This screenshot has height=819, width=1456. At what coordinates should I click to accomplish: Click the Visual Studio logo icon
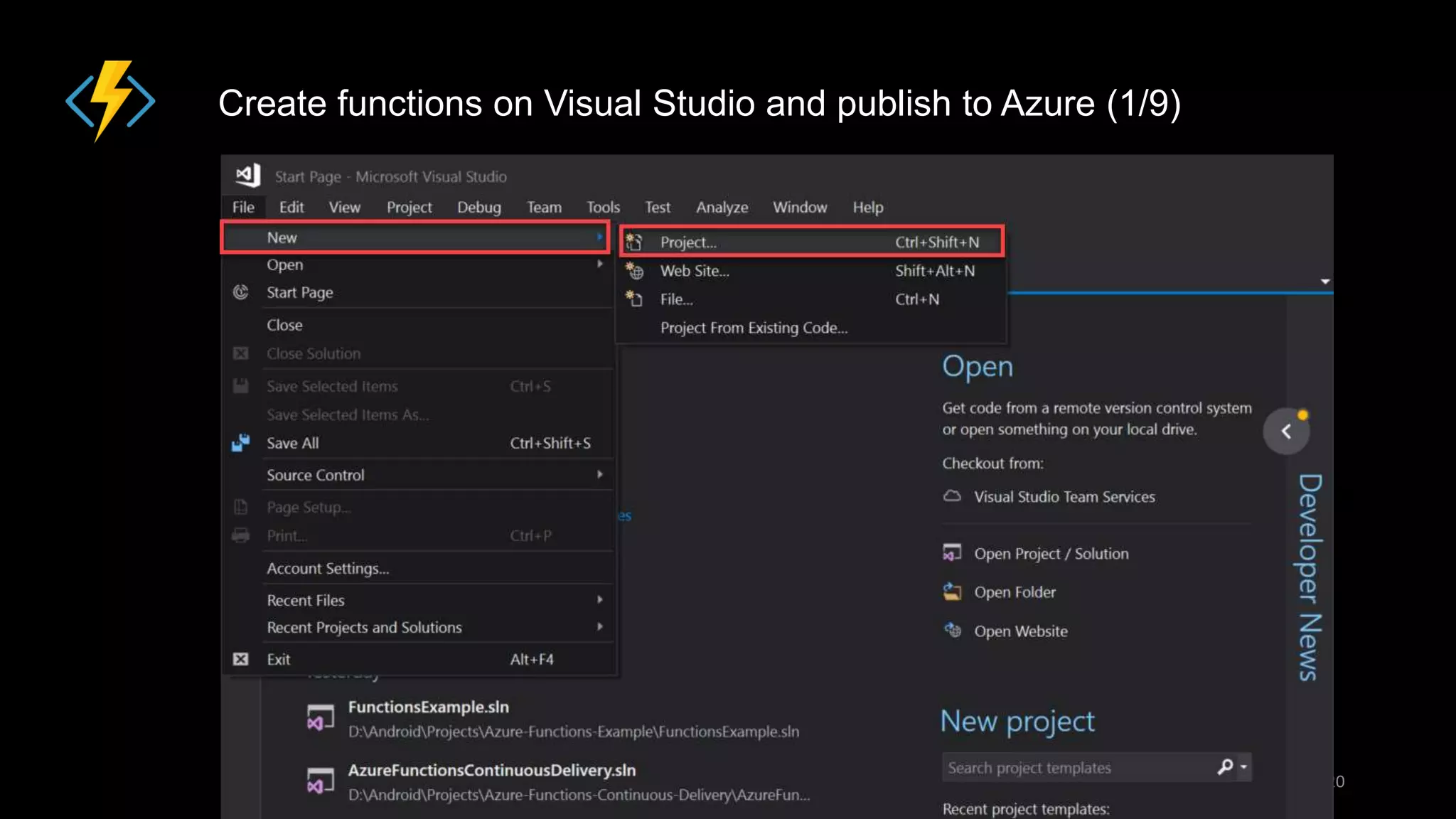click(x=248, y=175)
